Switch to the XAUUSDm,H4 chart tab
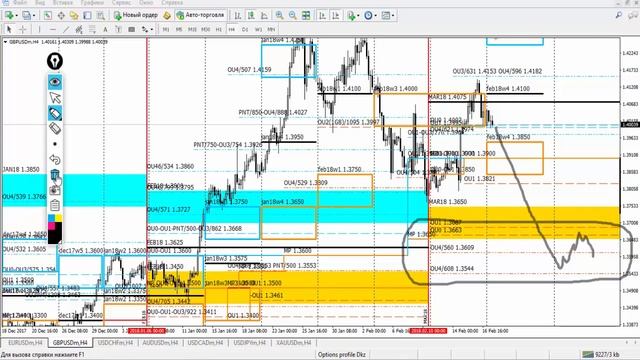640x360 pixels. pos(293,343)
